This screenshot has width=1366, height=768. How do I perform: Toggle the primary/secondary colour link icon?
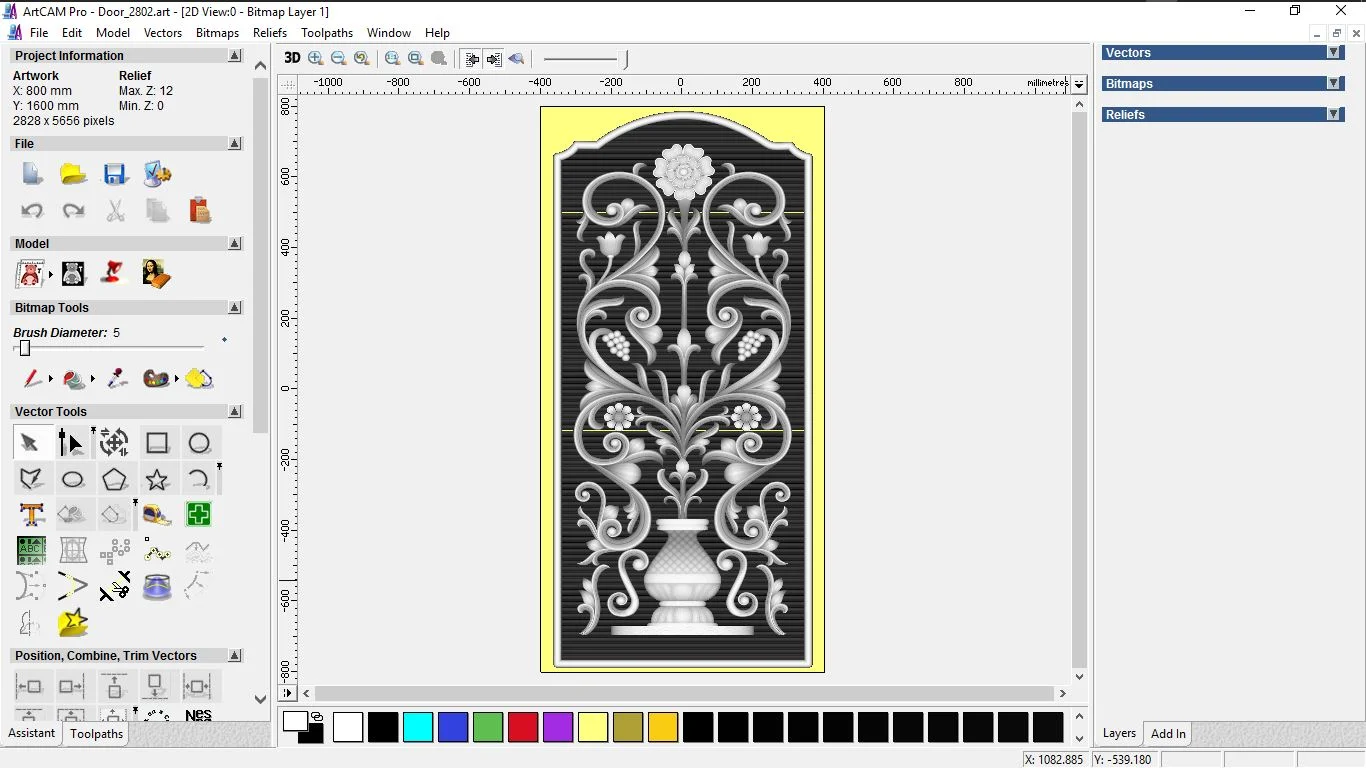[317, 716]
